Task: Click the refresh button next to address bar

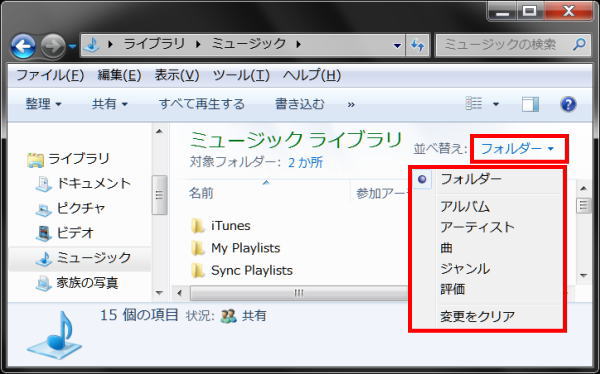Action: tap(417, 46)
